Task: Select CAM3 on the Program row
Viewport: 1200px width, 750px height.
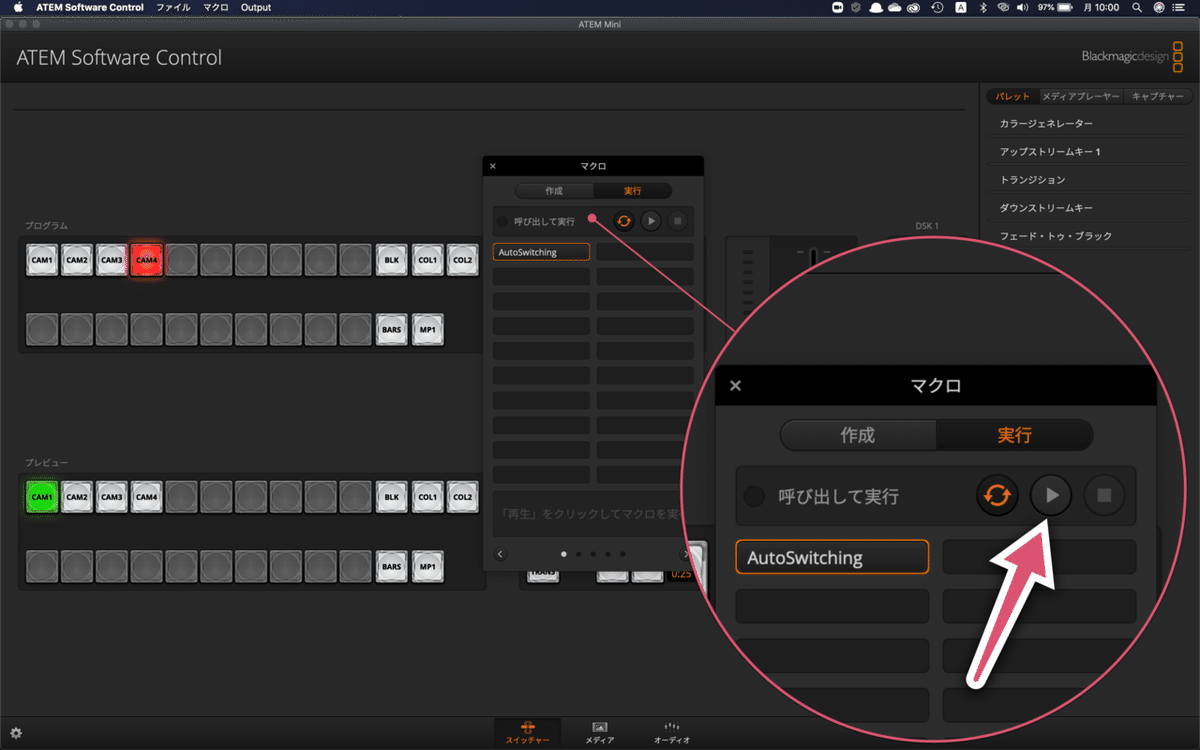Action: (112, 260)
